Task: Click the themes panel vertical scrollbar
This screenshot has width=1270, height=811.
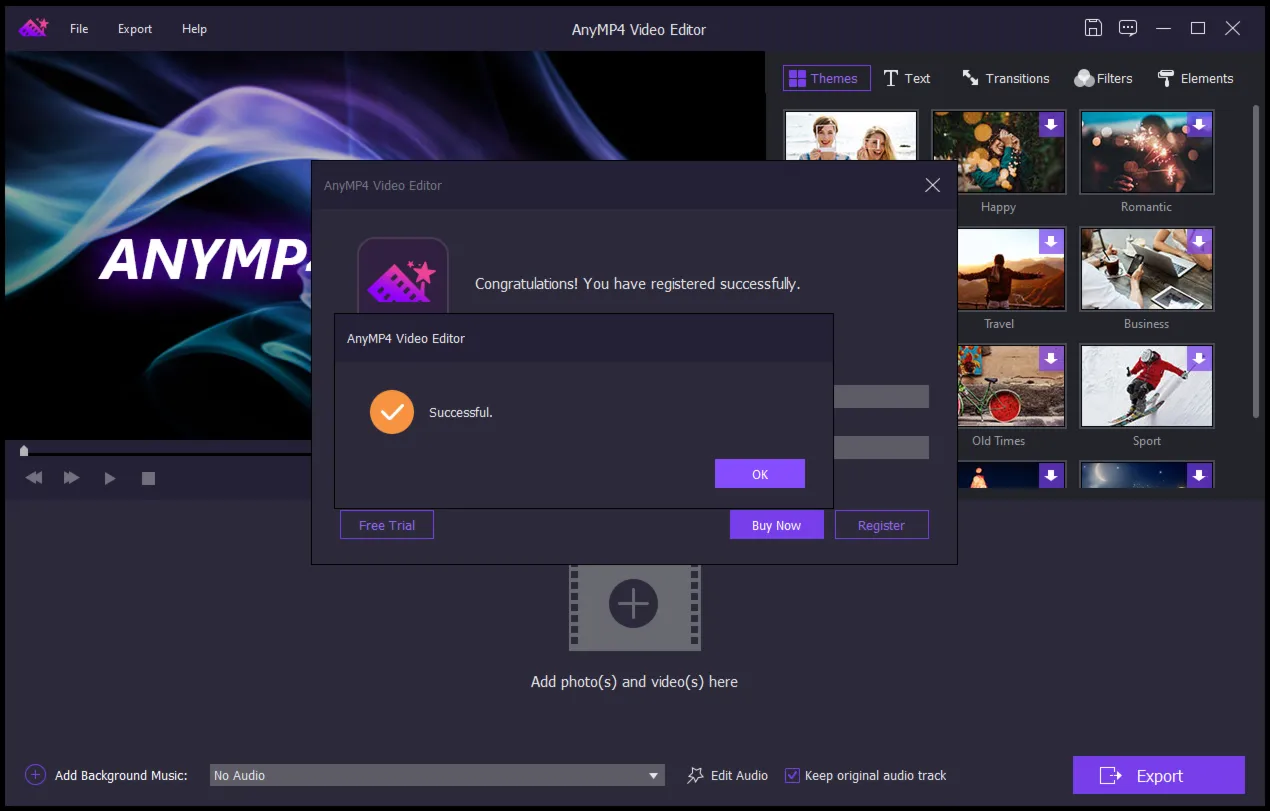Action: tap(1256, 260)
